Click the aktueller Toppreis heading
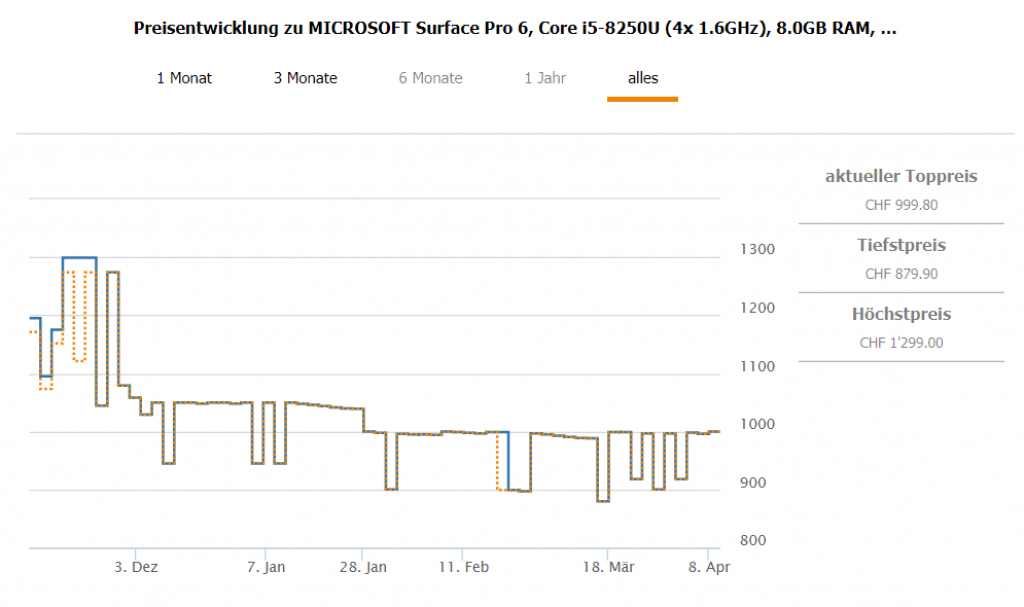The height and width of the screenshot is (607, 1024). pyautogui.click(x=901, y=176)
